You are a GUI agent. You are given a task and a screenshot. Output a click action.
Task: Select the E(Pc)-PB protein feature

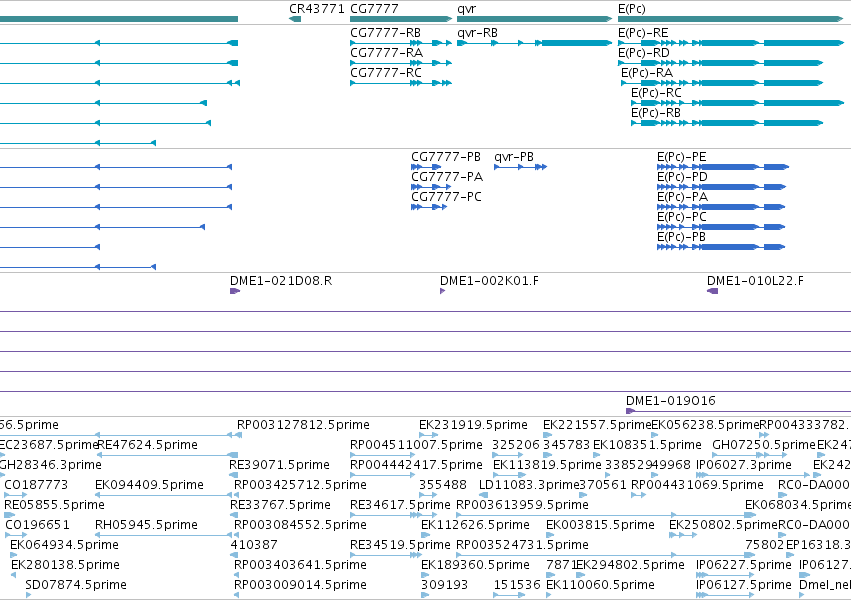[721, 247]
